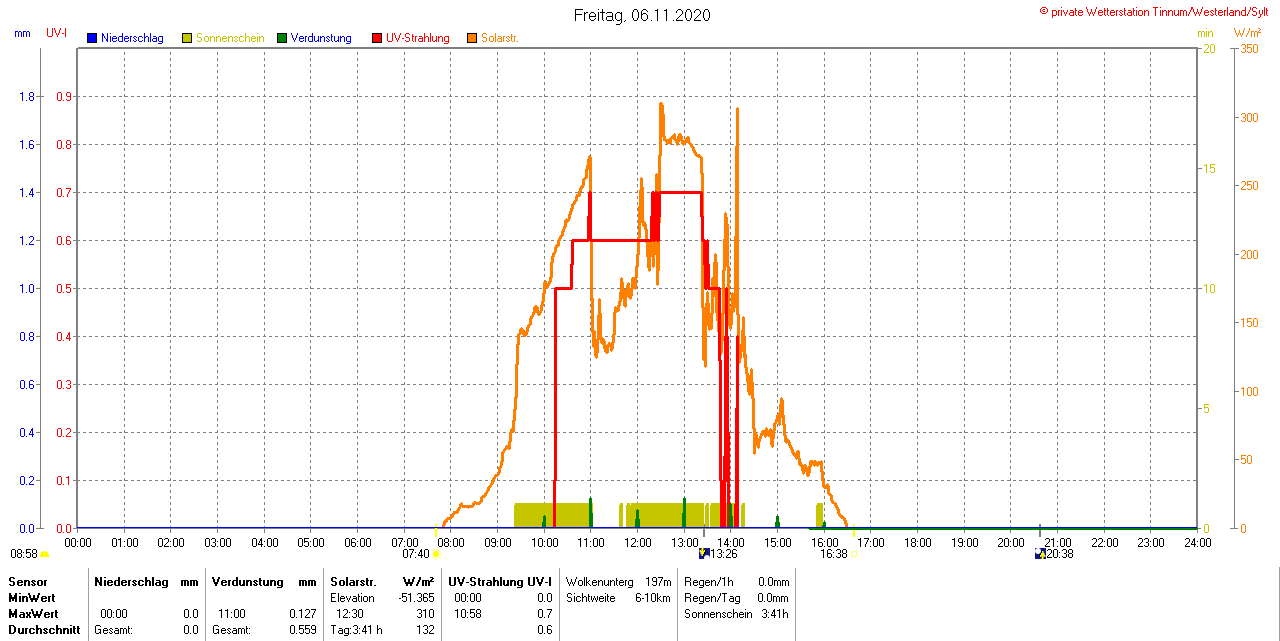Image resolution: width=1280 pixels, height=641 pixels.
Task: Click the moon icon beside 13:26
Action: coord(704,553)
